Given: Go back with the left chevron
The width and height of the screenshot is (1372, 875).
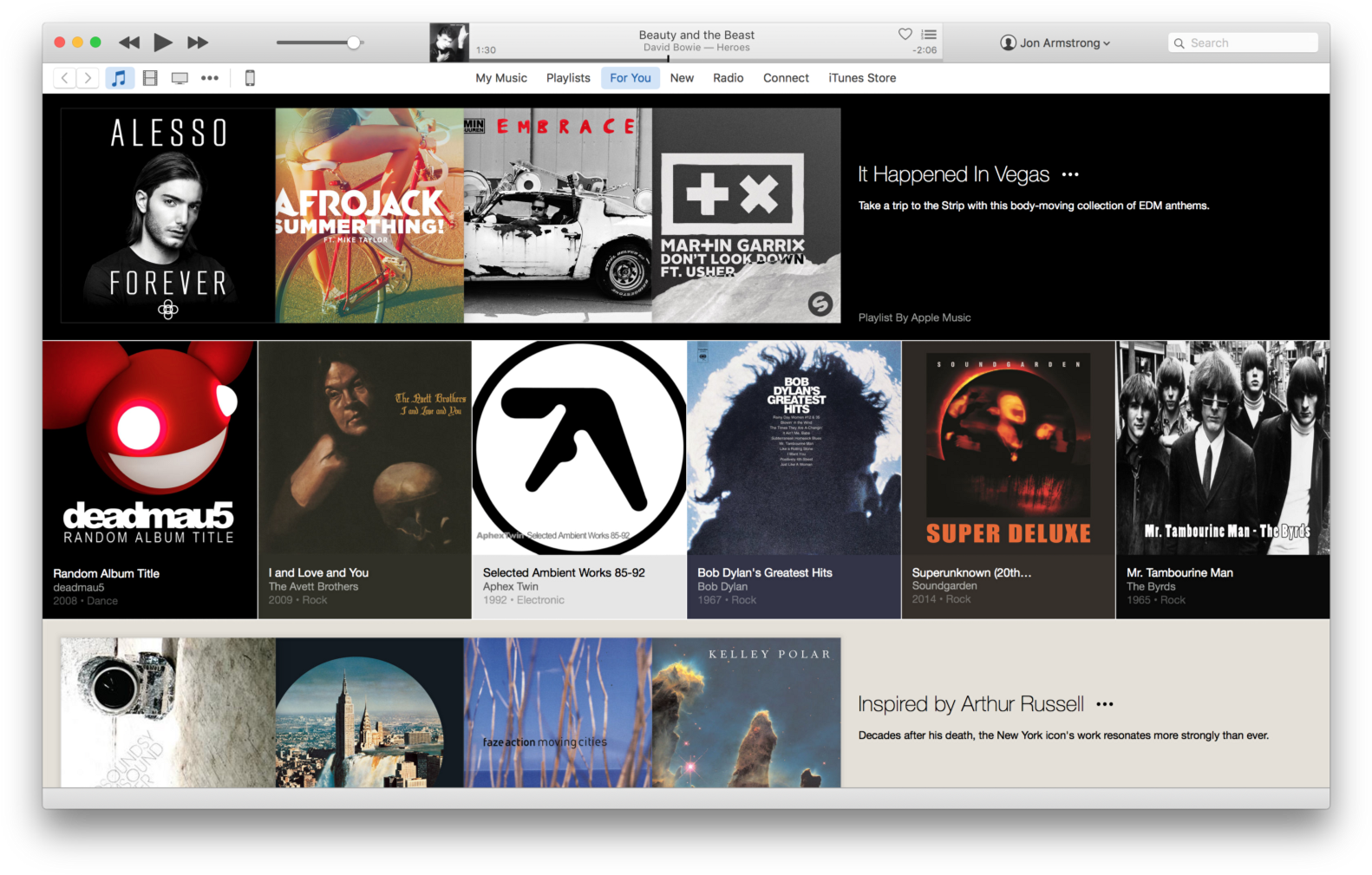Looking at the screenshot, I should pyautogui.click(x=65, y=78).
